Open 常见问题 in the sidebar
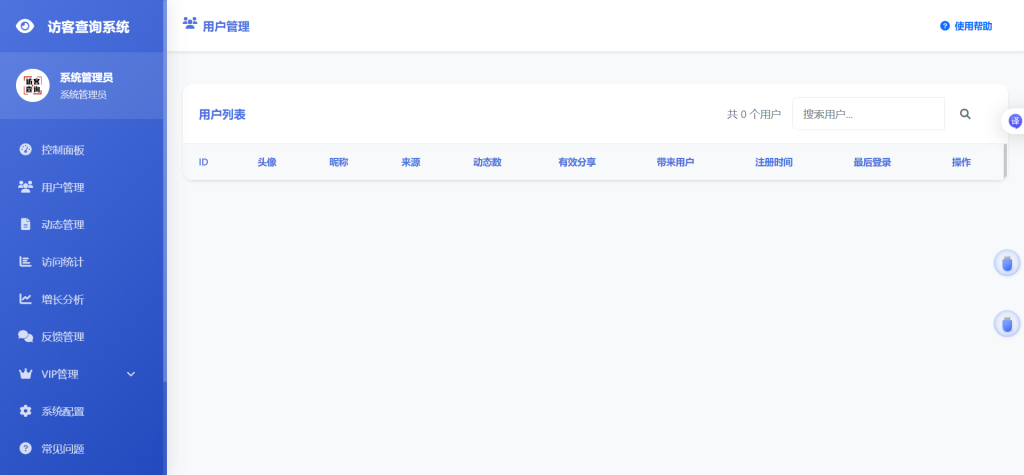1024x475 pixels. pyautogui.click(x=63, y=450)
